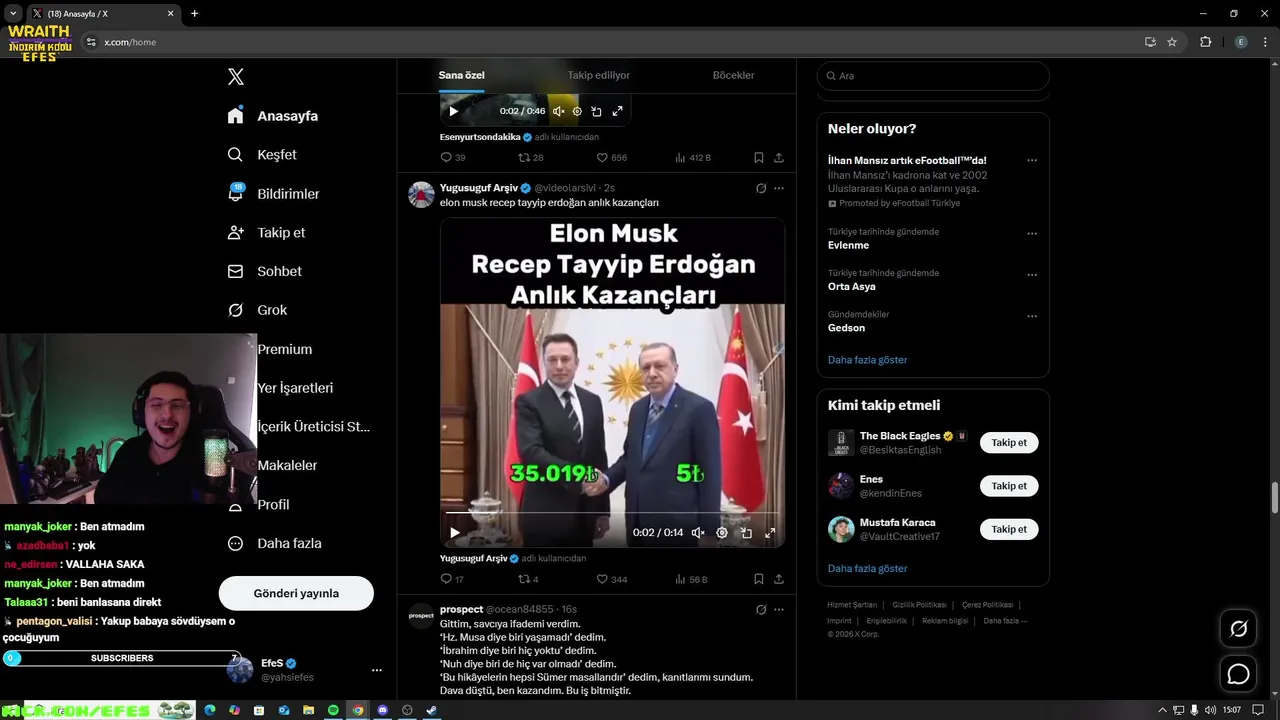Switch to Takip ediliyor tab

[599, 76]
